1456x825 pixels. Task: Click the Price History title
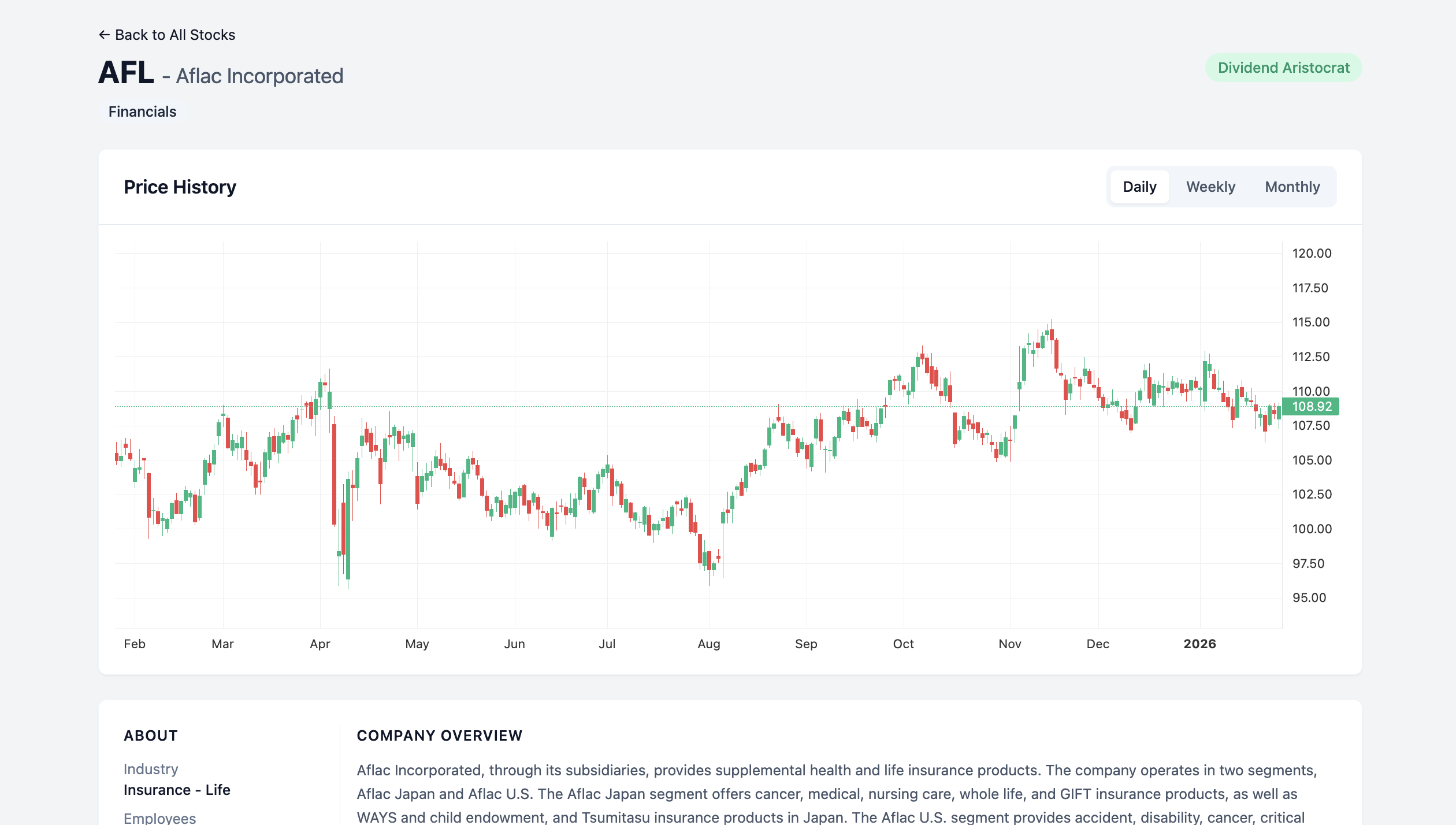click(x=179, y=186)
